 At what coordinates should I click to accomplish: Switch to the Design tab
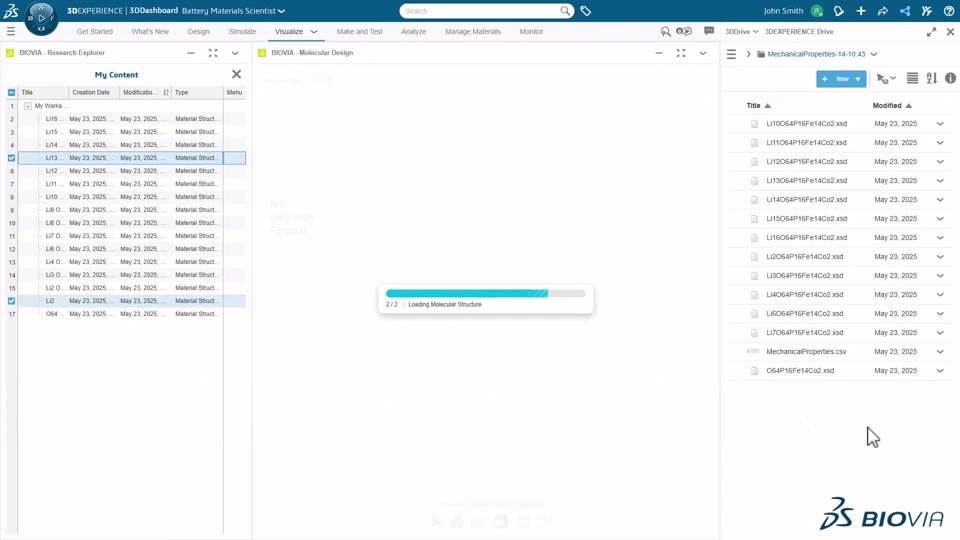[x=198, y=31]
